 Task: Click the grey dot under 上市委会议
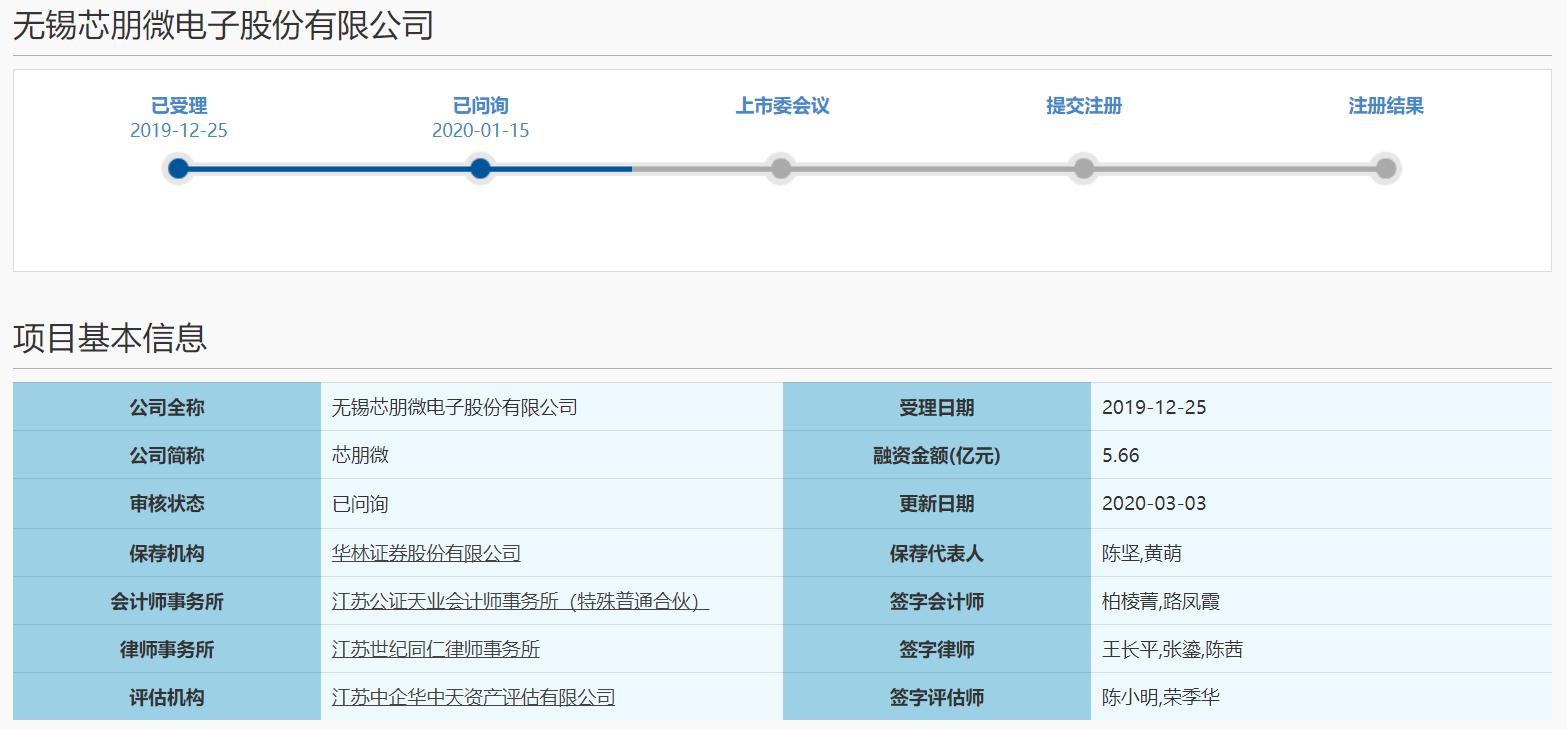[782, 168]
